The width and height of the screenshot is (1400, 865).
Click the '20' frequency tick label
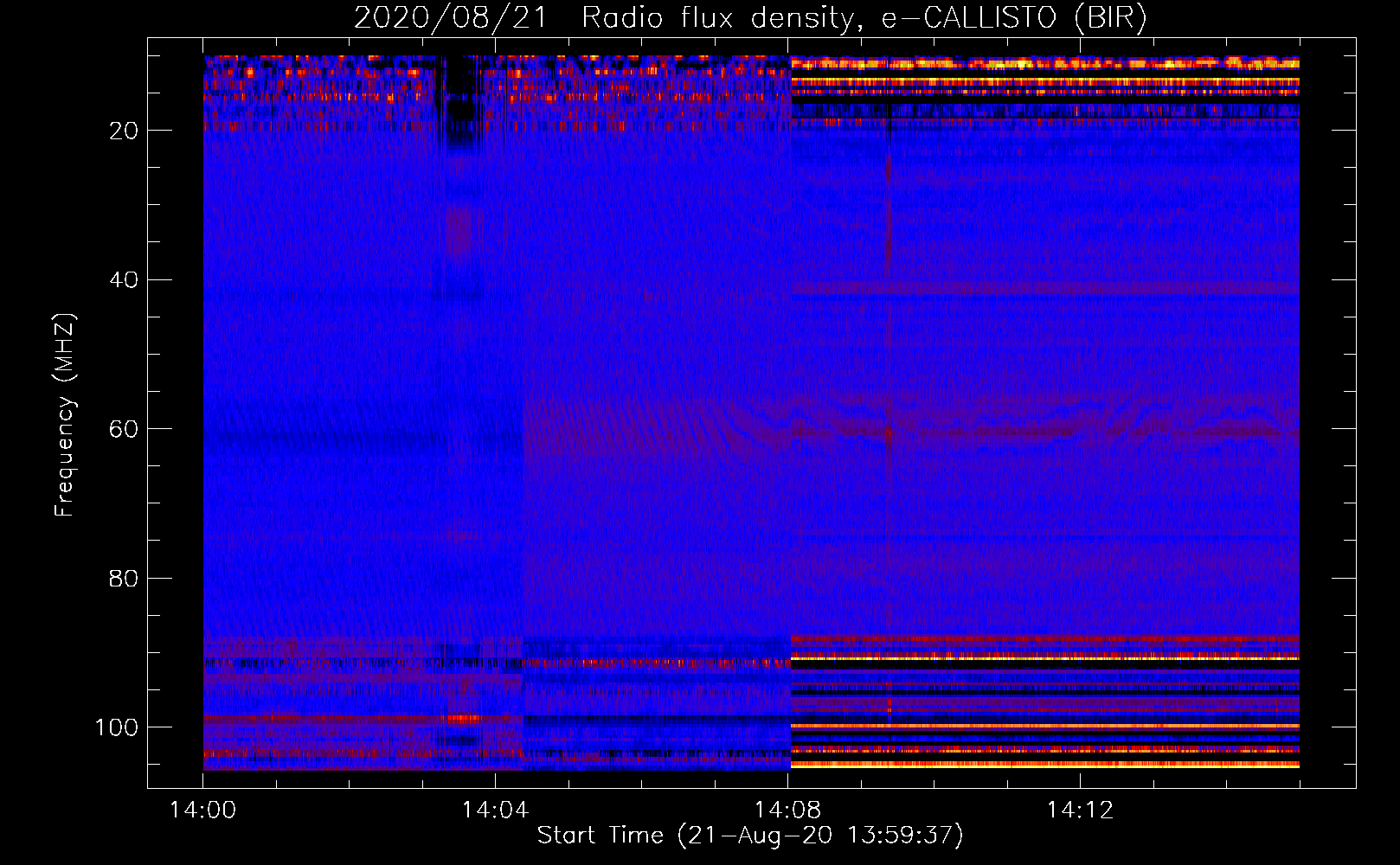pyautogui.click(x=125, y=131)
